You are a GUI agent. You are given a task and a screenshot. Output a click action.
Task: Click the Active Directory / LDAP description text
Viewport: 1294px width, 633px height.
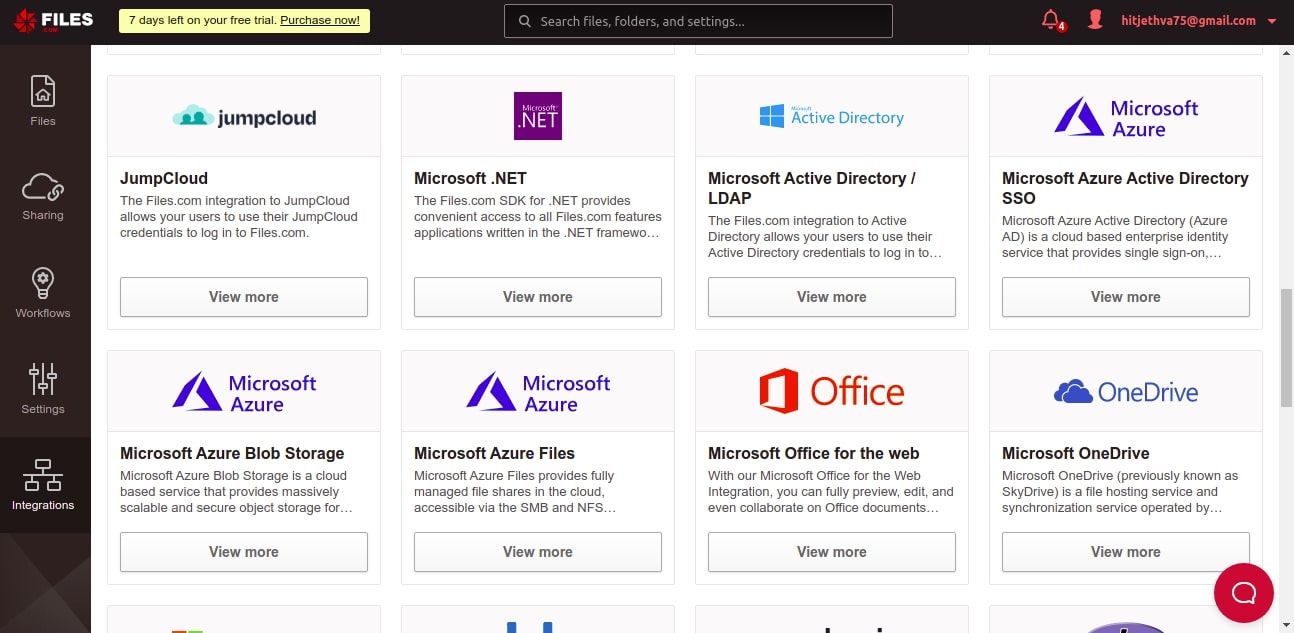825,236
